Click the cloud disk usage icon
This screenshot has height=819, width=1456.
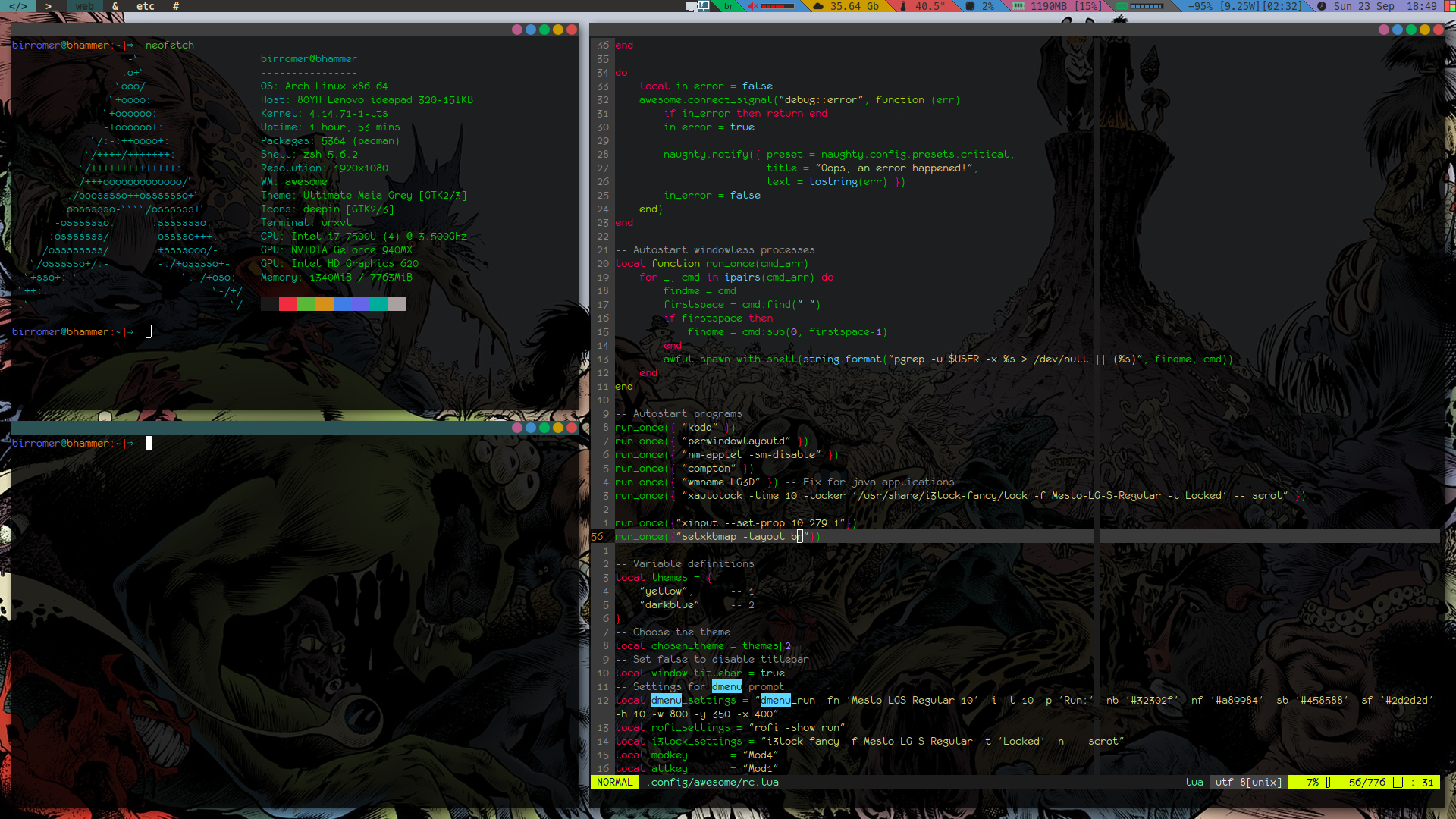point(818,6)
